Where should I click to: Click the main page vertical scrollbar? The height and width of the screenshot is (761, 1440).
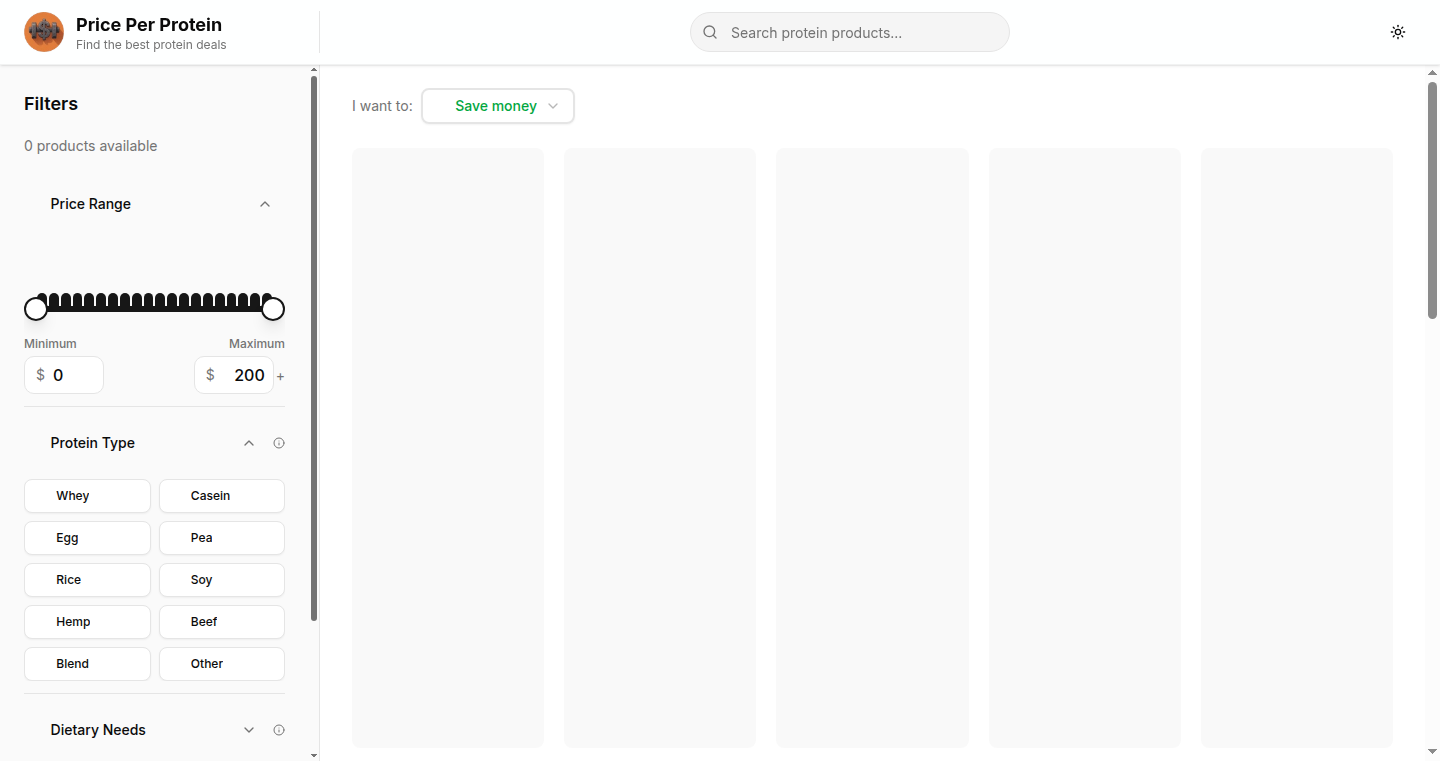point(1432,200)
